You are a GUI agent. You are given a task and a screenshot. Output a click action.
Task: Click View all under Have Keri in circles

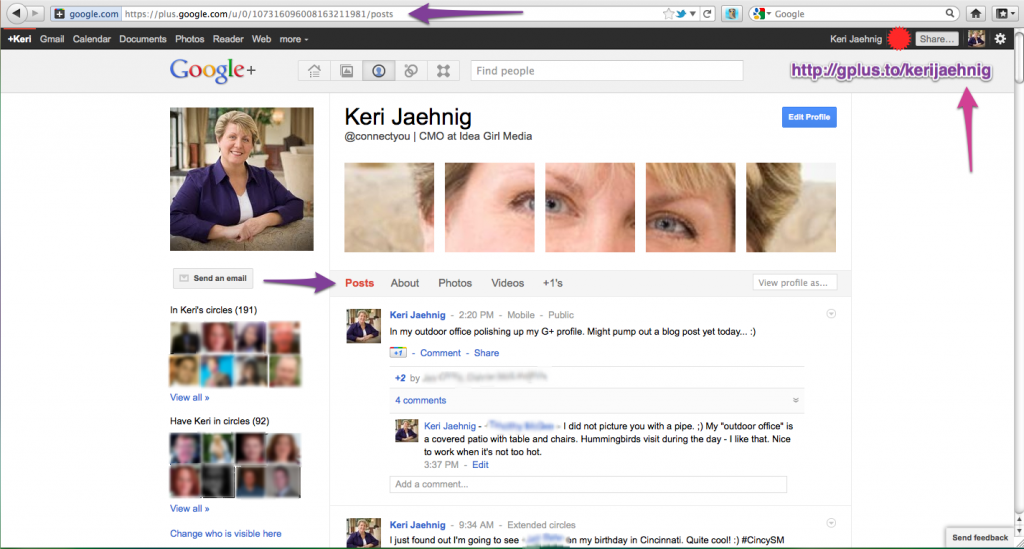(x=189, y=508)
